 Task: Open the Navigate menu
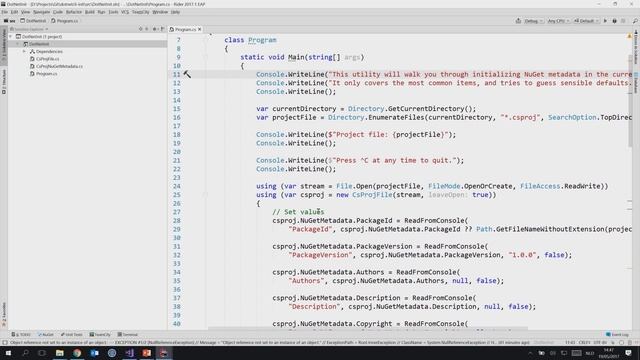click(x=41, y=12)
